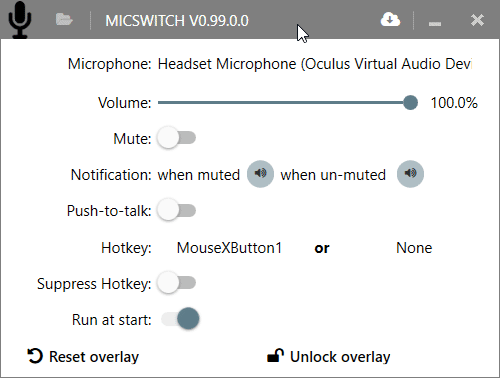Click the None alternate hotkey field
Screen dimensions: 500x378
click(x=414, y=248)
